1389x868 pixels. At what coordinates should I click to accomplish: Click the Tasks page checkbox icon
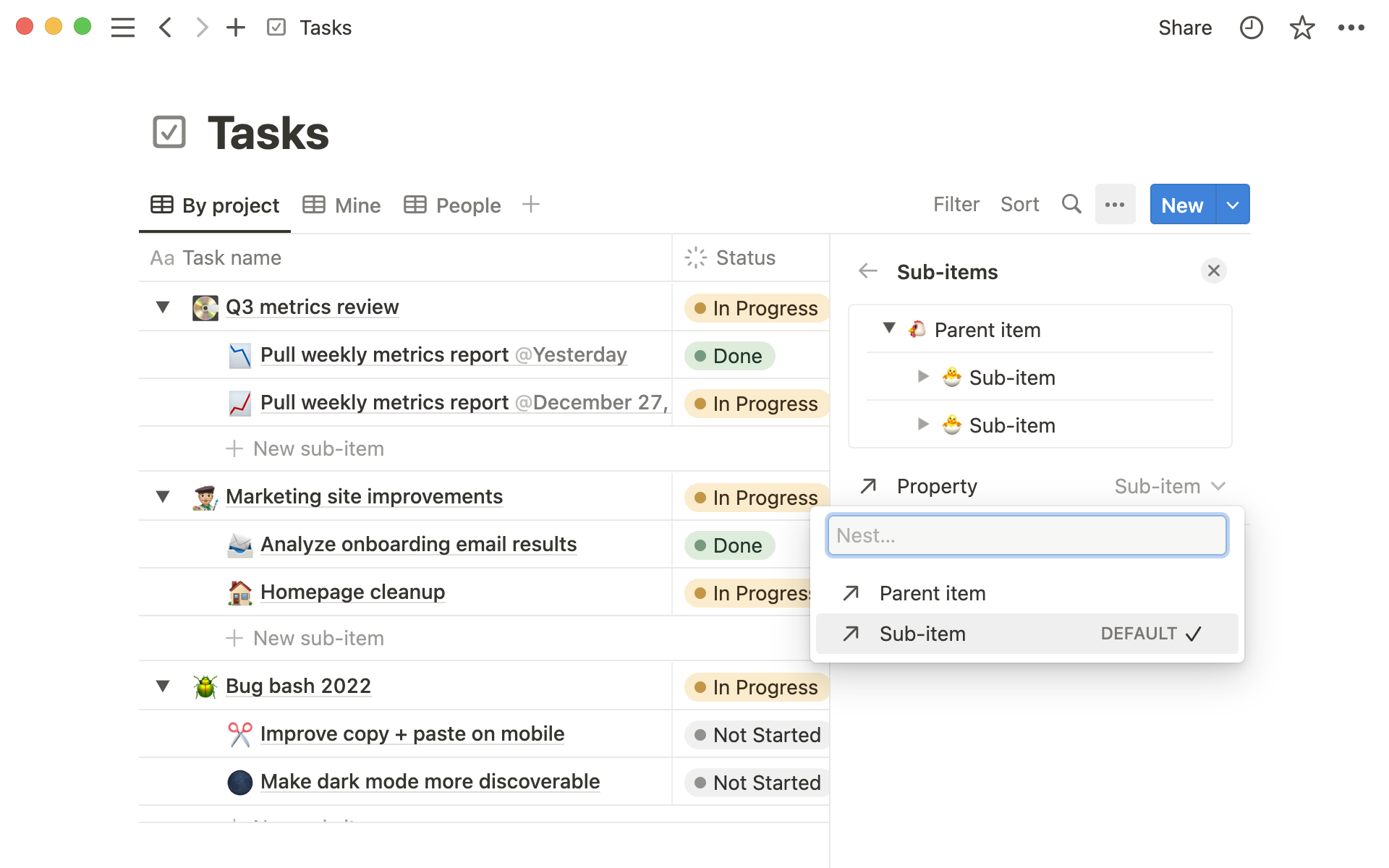click(x=169, y=132)
